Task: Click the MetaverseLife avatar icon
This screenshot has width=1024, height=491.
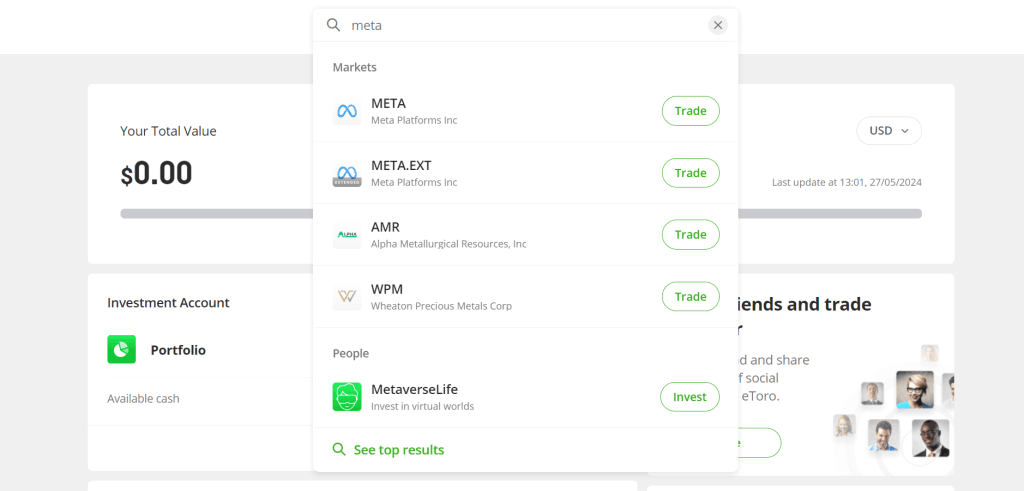Action: [347, 396]
